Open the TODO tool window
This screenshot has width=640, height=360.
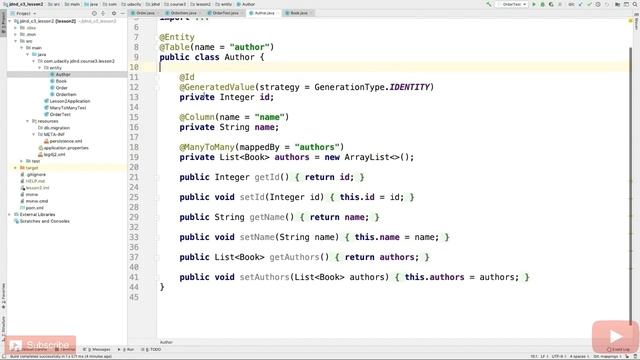[x=151, y=349]
